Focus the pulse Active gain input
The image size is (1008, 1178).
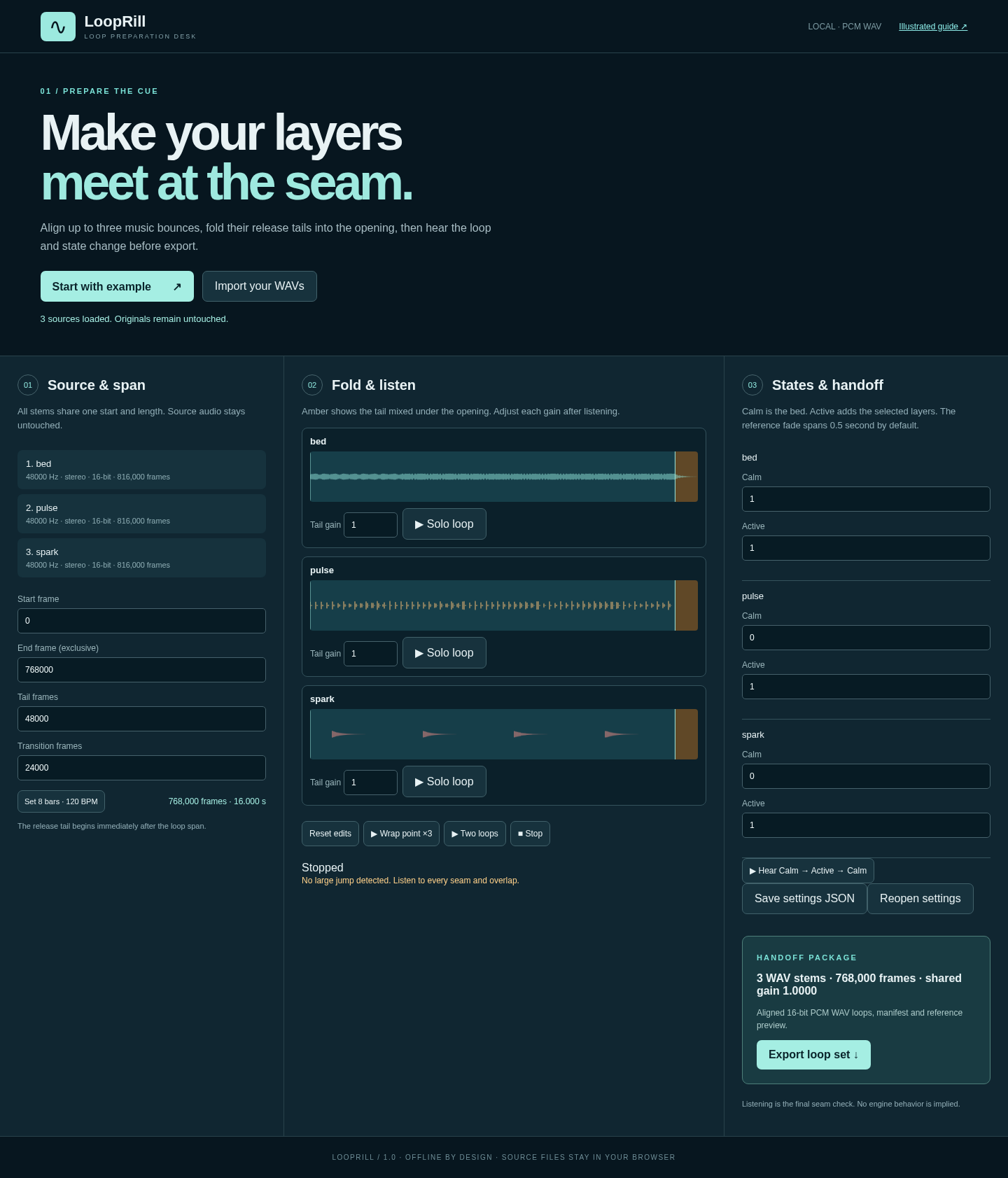866,687
